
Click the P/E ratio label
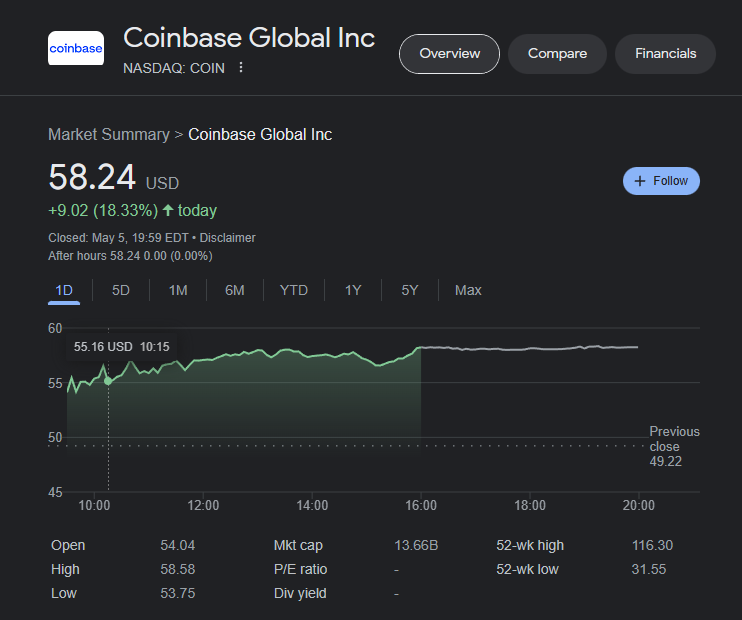click(300, 569)
